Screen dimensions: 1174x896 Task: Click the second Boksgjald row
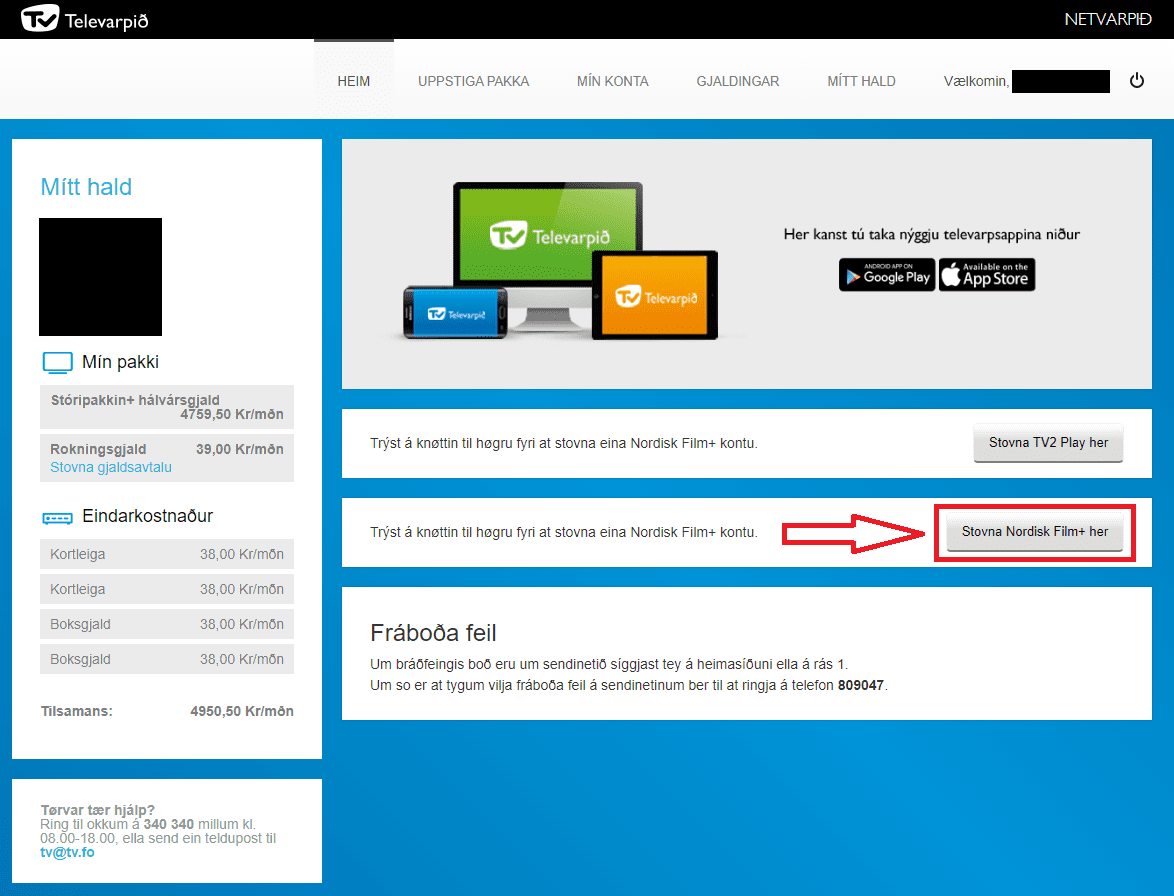(167, 659)
